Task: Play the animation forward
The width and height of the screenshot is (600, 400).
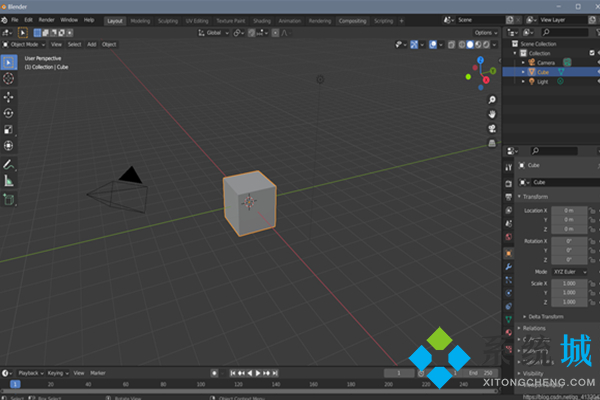Action: 258,373
